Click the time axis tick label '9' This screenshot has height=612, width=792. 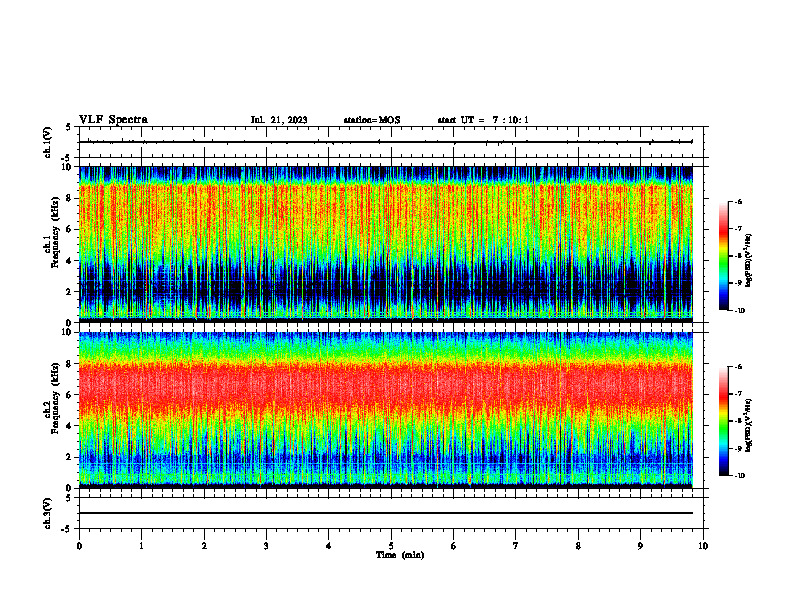click(x=640, y=546)
